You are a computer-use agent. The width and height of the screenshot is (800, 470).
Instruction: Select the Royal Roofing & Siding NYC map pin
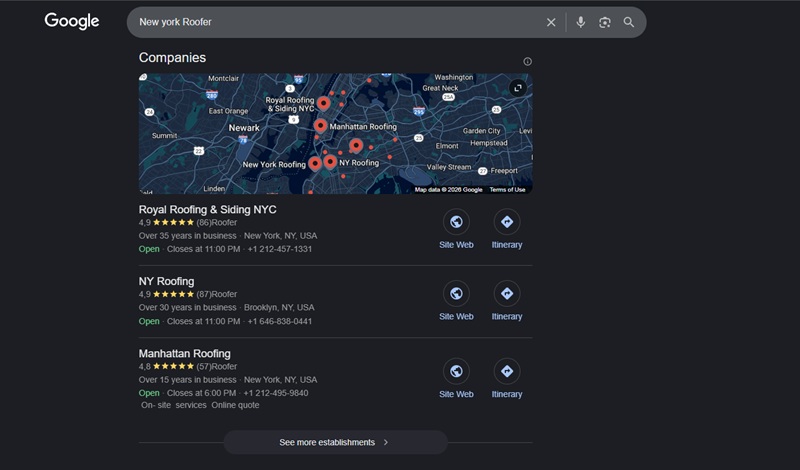point(323,104)
